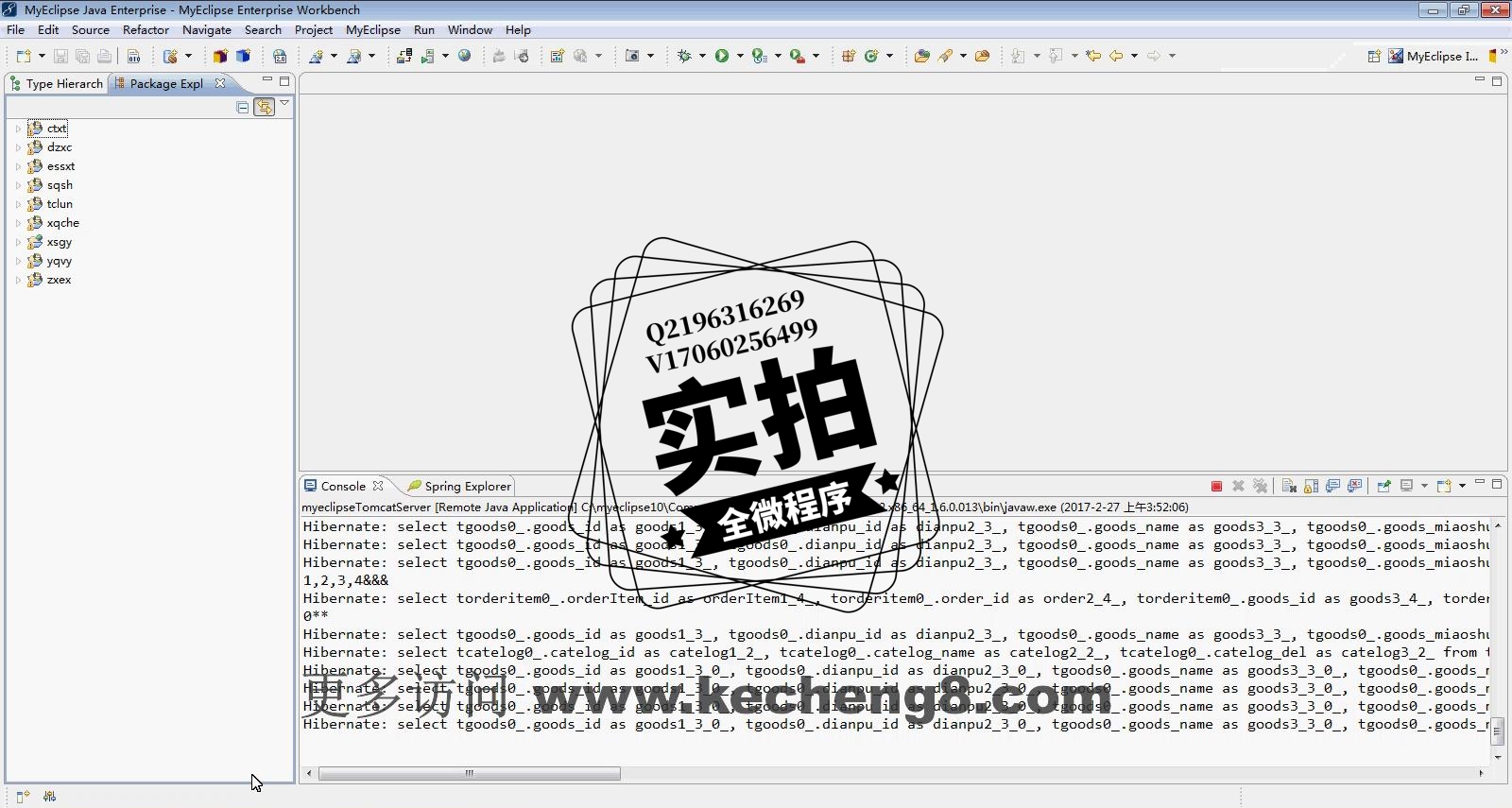
Task: Open the Navigate menu
Action: pyautogui.click(x=207, y=29)
